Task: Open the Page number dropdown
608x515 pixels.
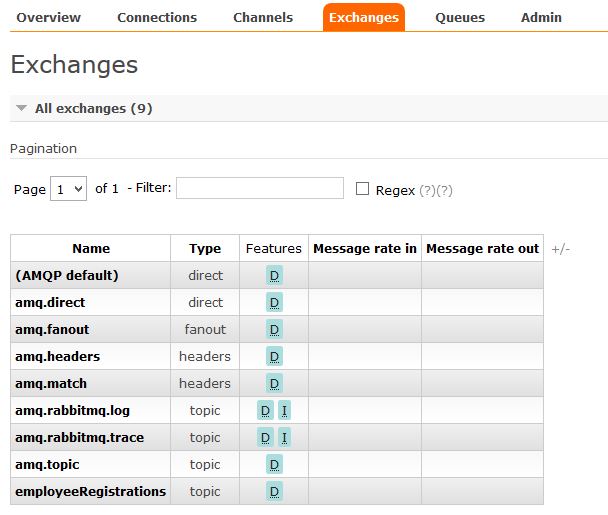Action: coord(68,189)
